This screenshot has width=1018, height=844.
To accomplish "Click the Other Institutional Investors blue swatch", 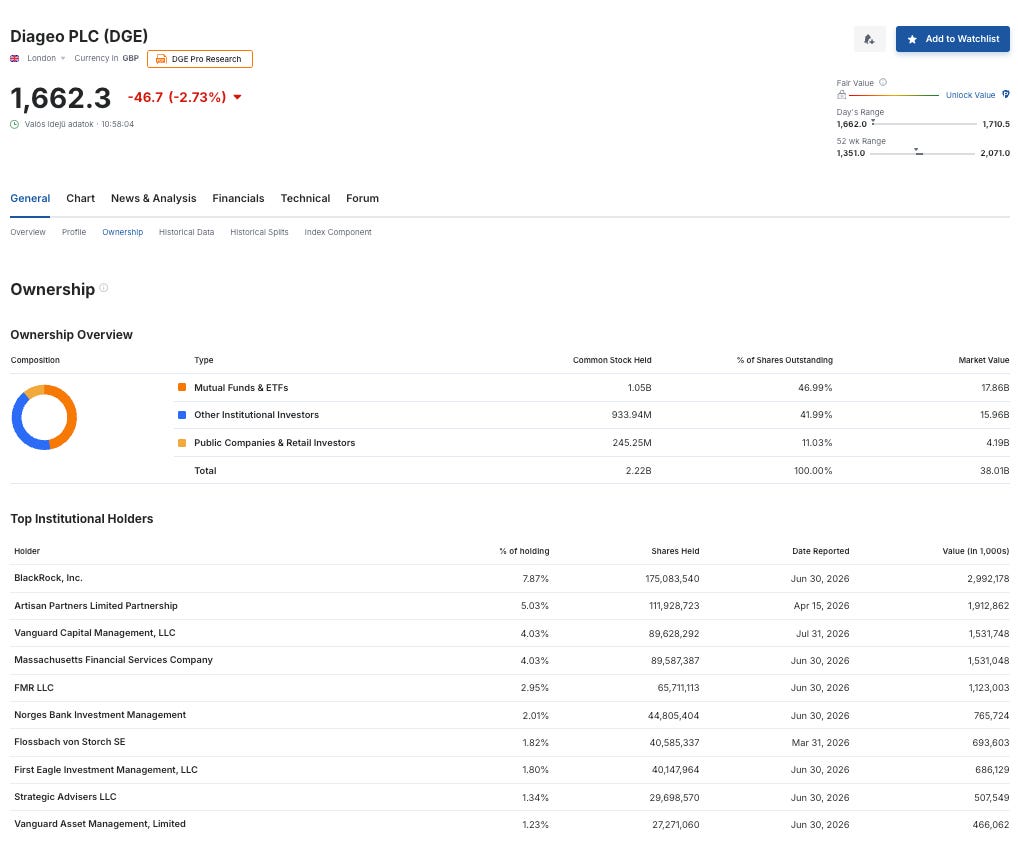I will [182, 415].
